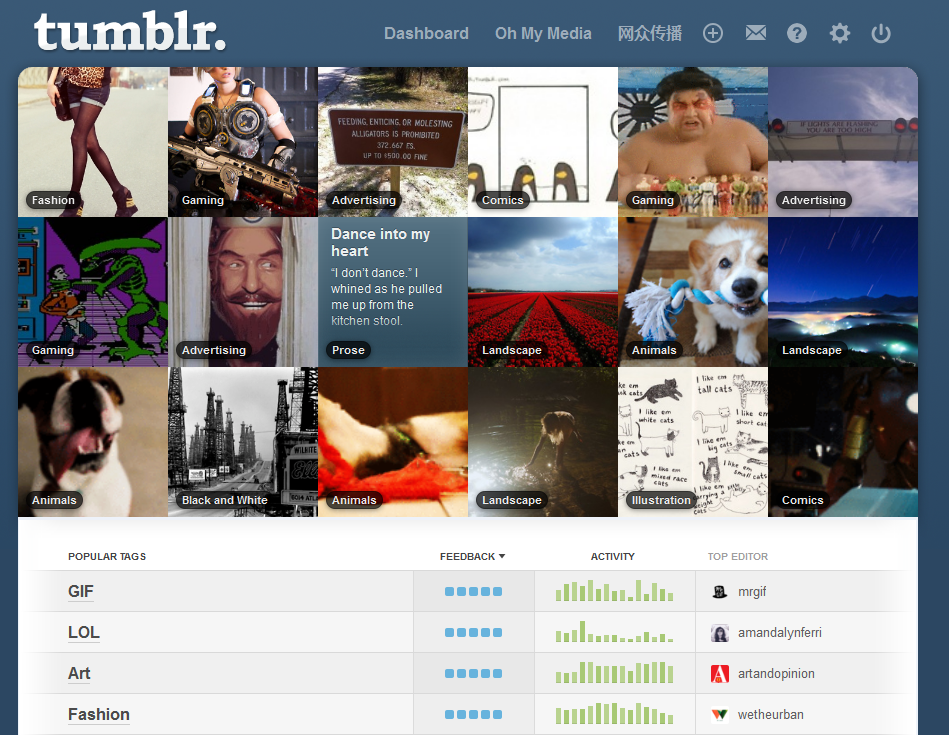Open the inbox envelope icon
Image resolution: width=949 pixels, height=735 pixels.
coord(755,33)
